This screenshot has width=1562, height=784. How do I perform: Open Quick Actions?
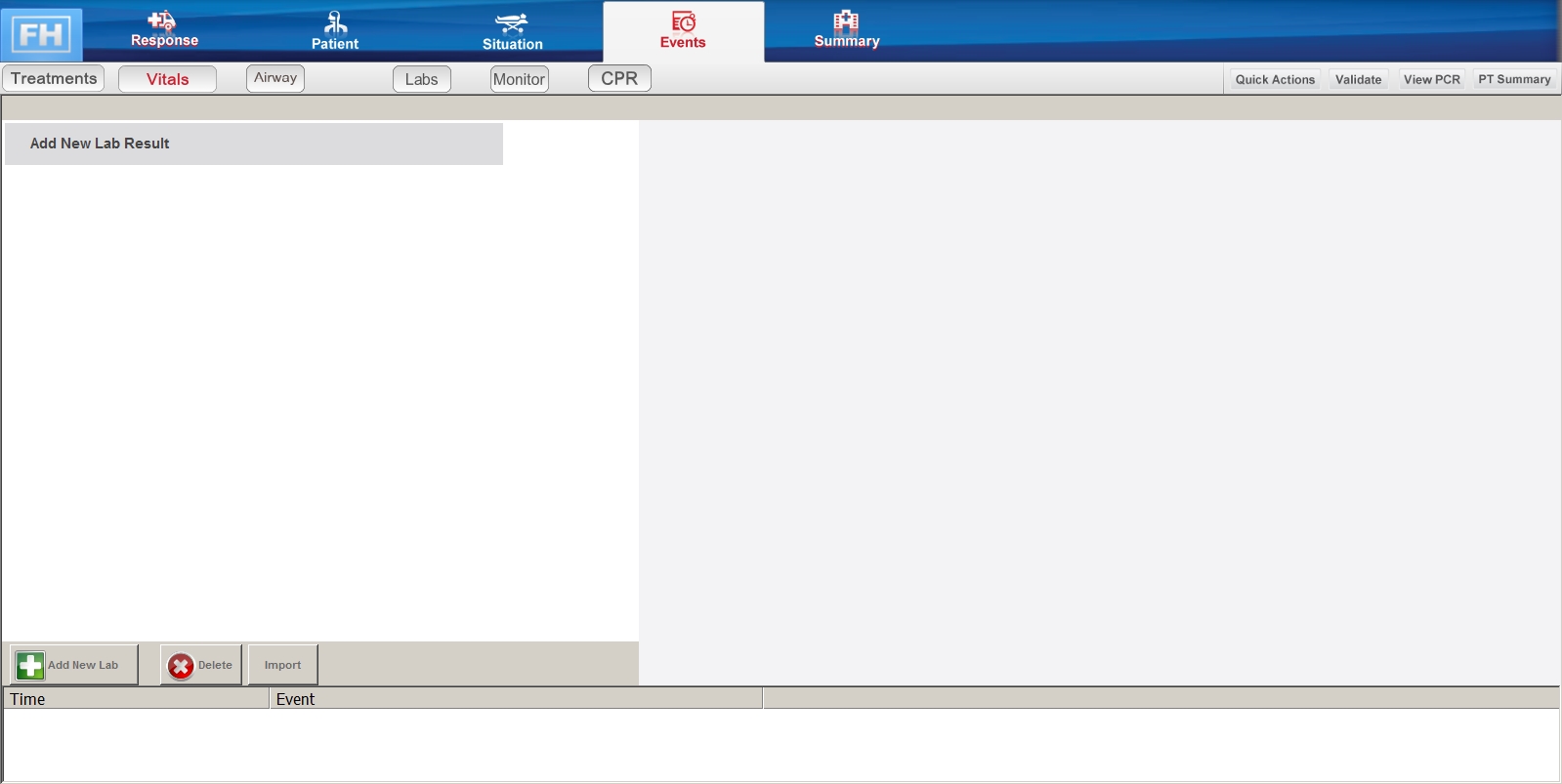1274,79
